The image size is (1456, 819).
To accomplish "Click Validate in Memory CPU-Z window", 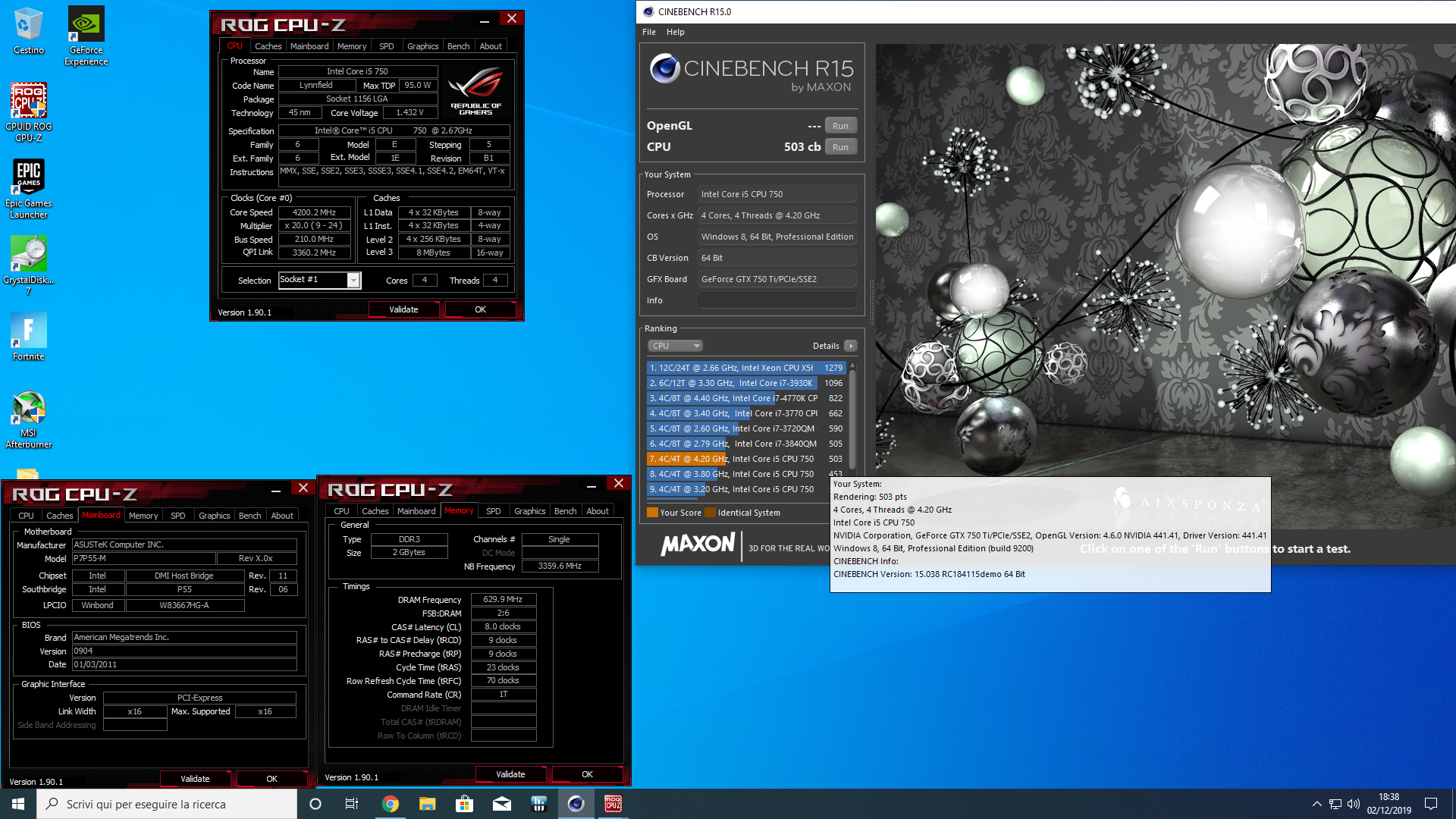I will click(x=510, y=774).
